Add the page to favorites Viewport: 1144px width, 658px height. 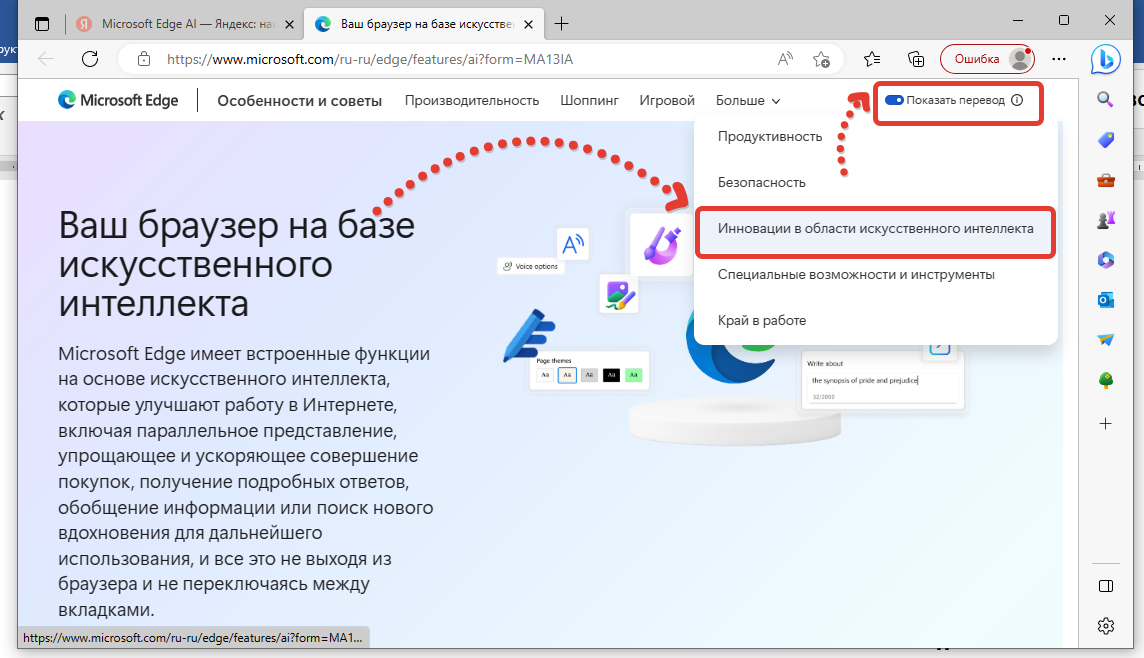871,59
